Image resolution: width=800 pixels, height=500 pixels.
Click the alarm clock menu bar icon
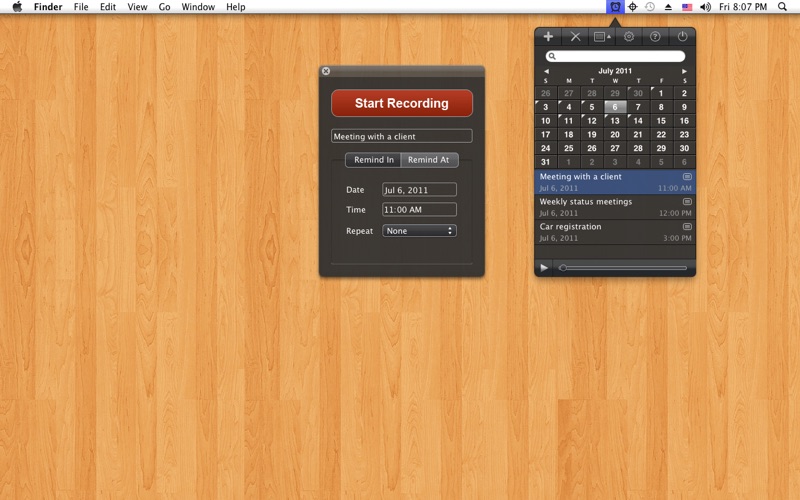click(615, 7)
